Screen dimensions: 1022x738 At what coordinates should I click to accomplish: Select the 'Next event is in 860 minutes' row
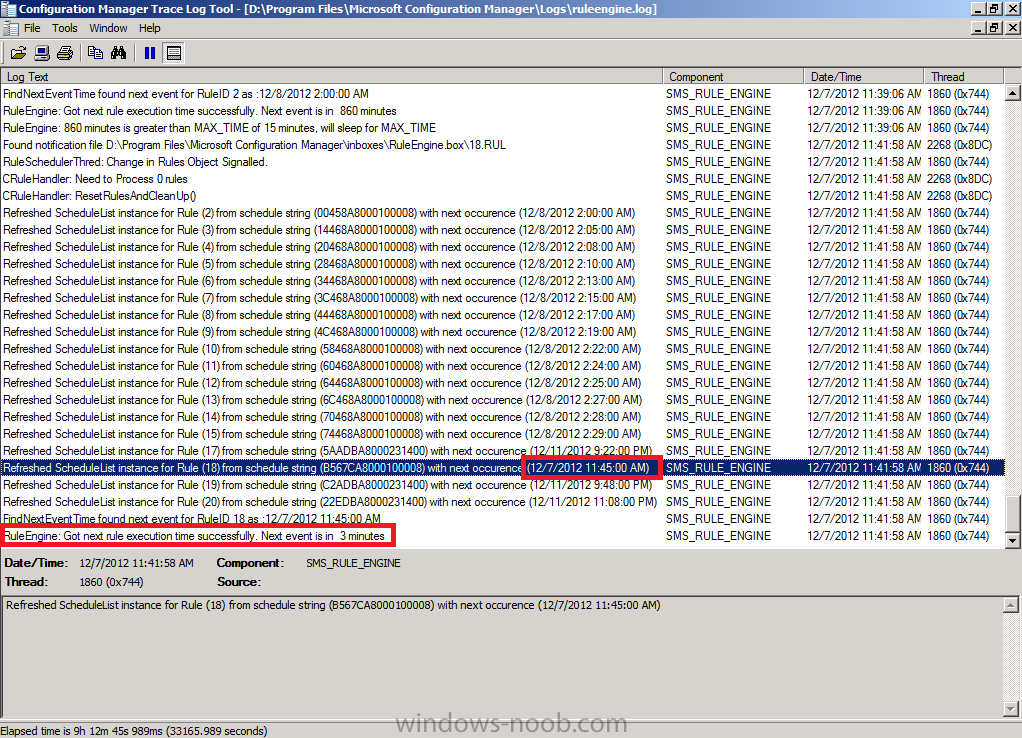tap(503, 111)
